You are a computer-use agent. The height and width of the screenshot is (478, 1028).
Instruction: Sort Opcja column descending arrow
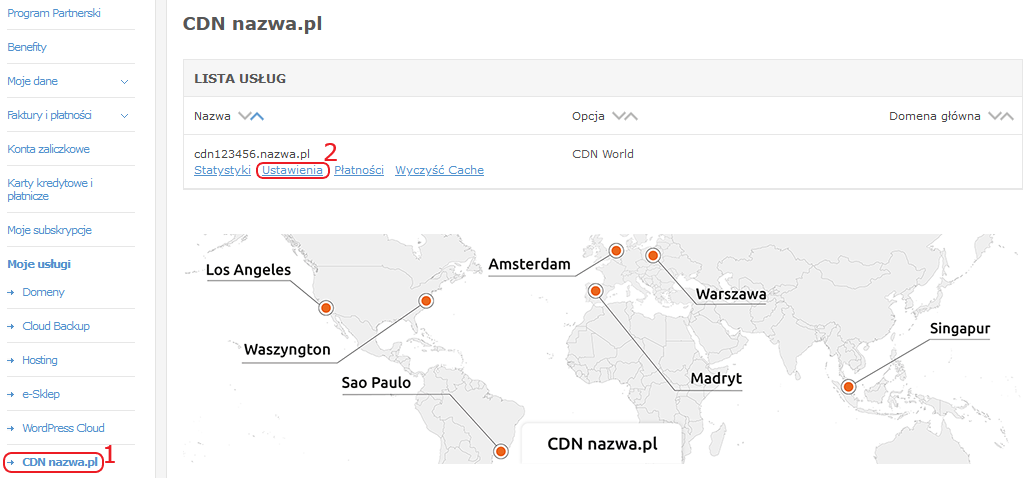click(x=618, y=116)
